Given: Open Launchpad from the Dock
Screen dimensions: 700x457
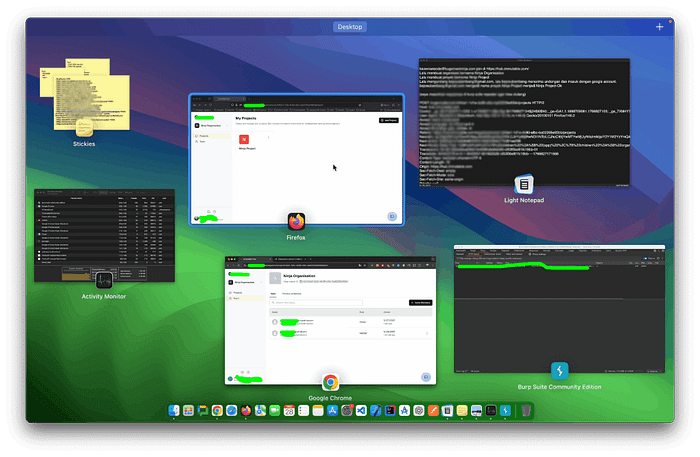Looking at the screenshot, I should (188, 411).
